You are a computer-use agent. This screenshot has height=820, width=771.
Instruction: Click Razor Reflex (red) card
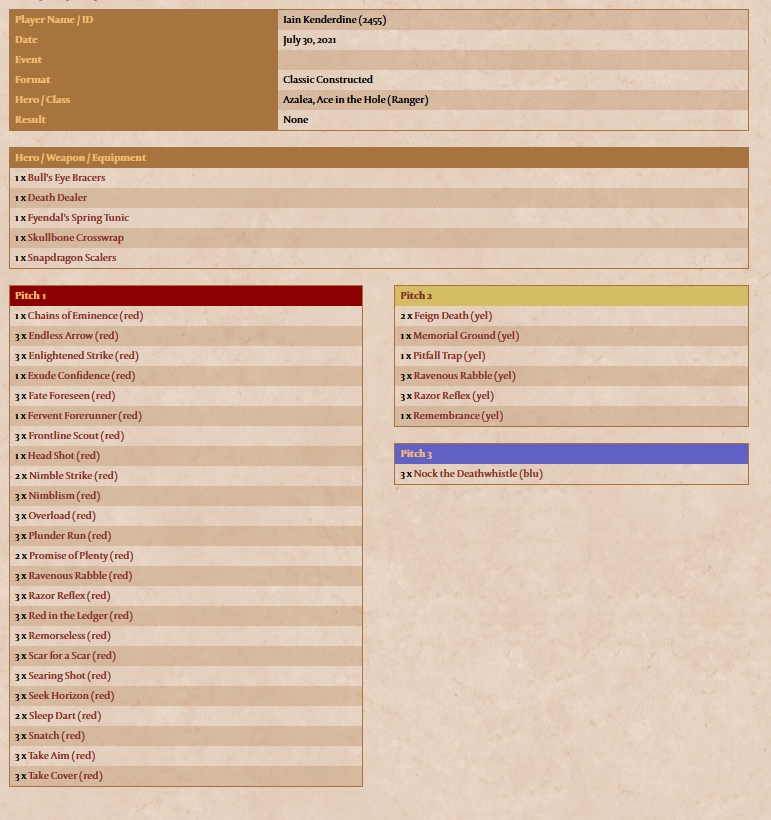(x=70, y=596)
